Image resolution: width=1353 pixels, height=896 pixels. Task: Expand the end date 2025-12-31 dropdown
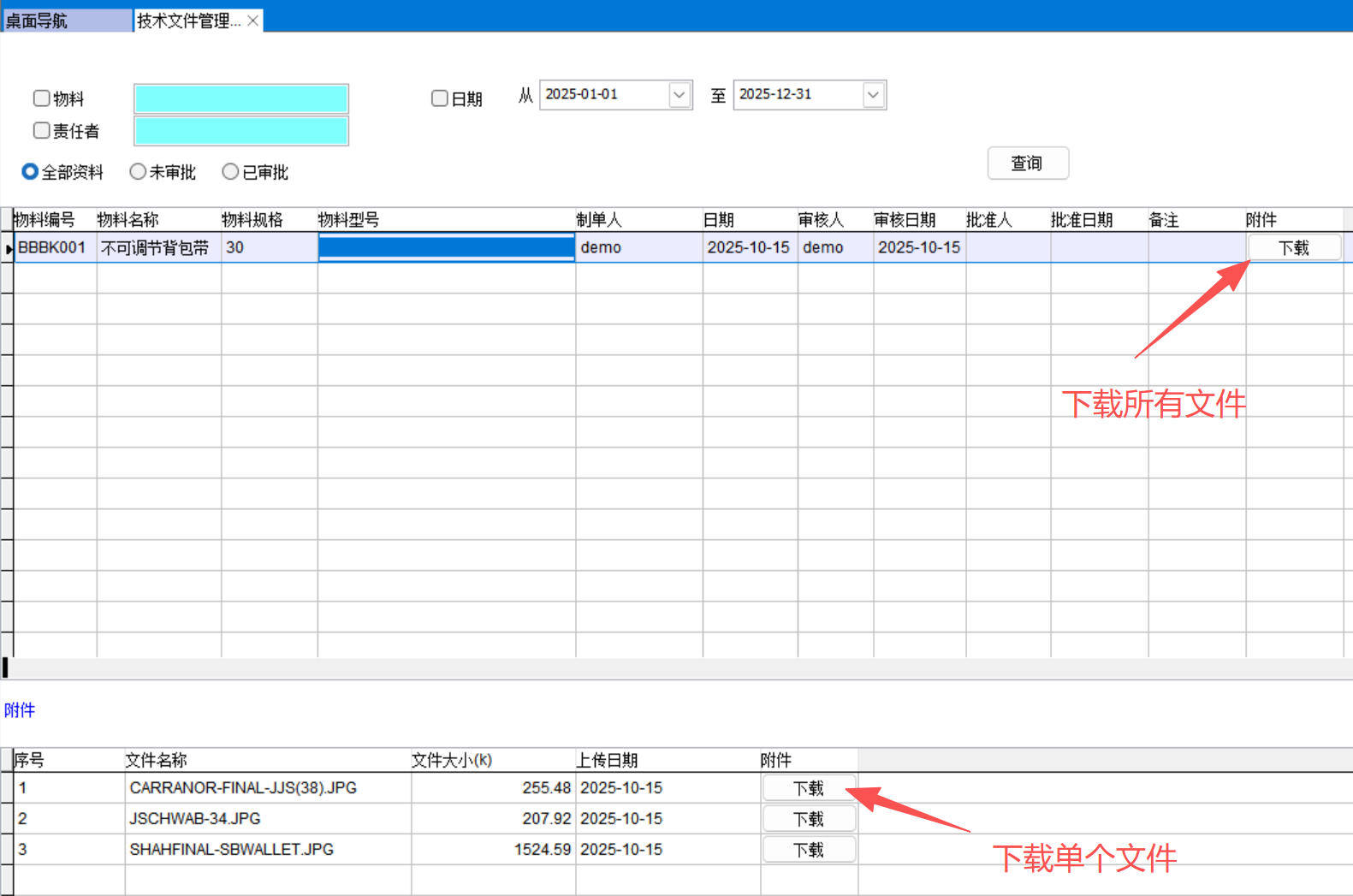pos(873,95)
